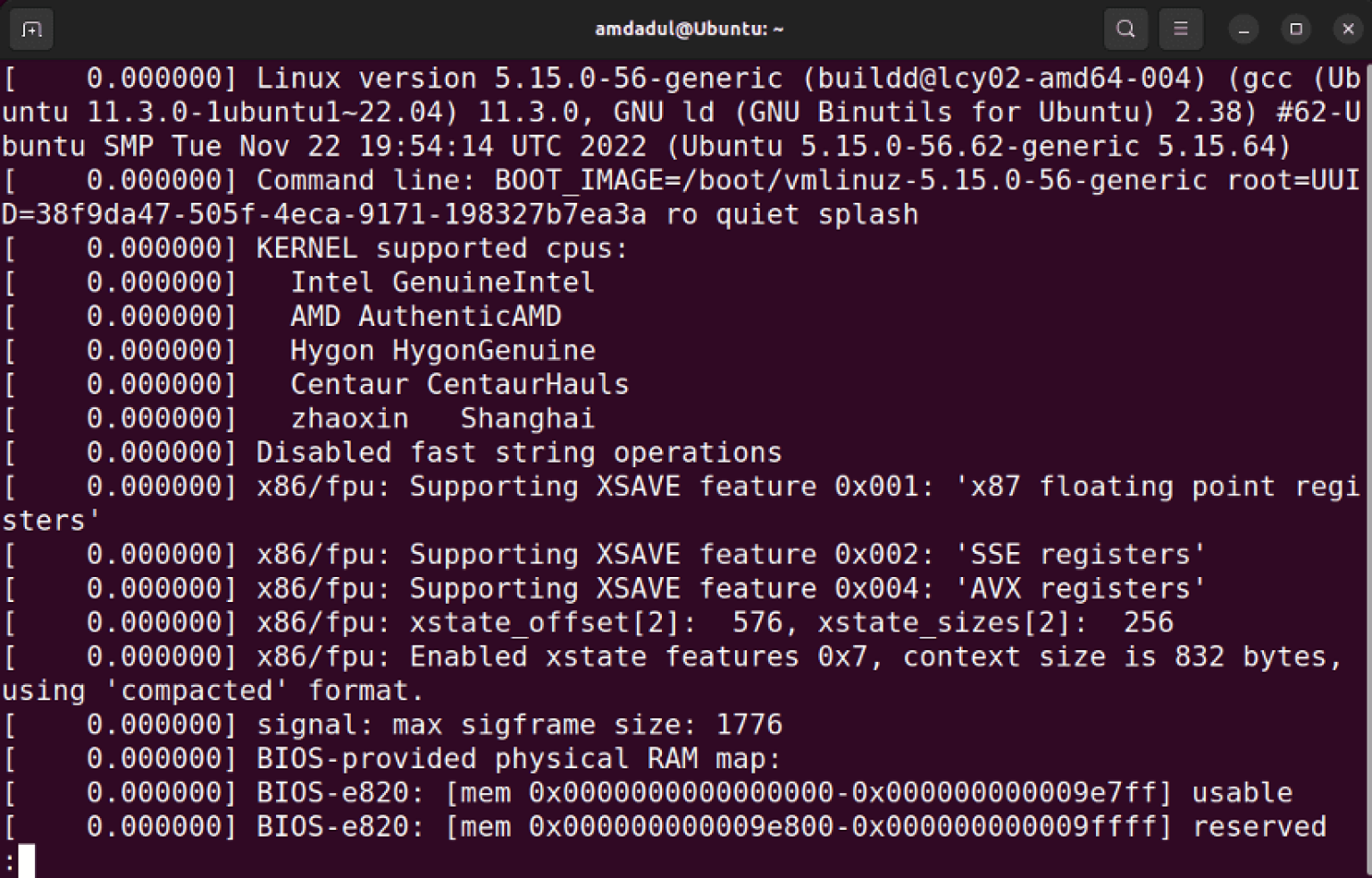
Task: Click the BIOS-provided physical RAM map line
Action: [x=518, y=758]
